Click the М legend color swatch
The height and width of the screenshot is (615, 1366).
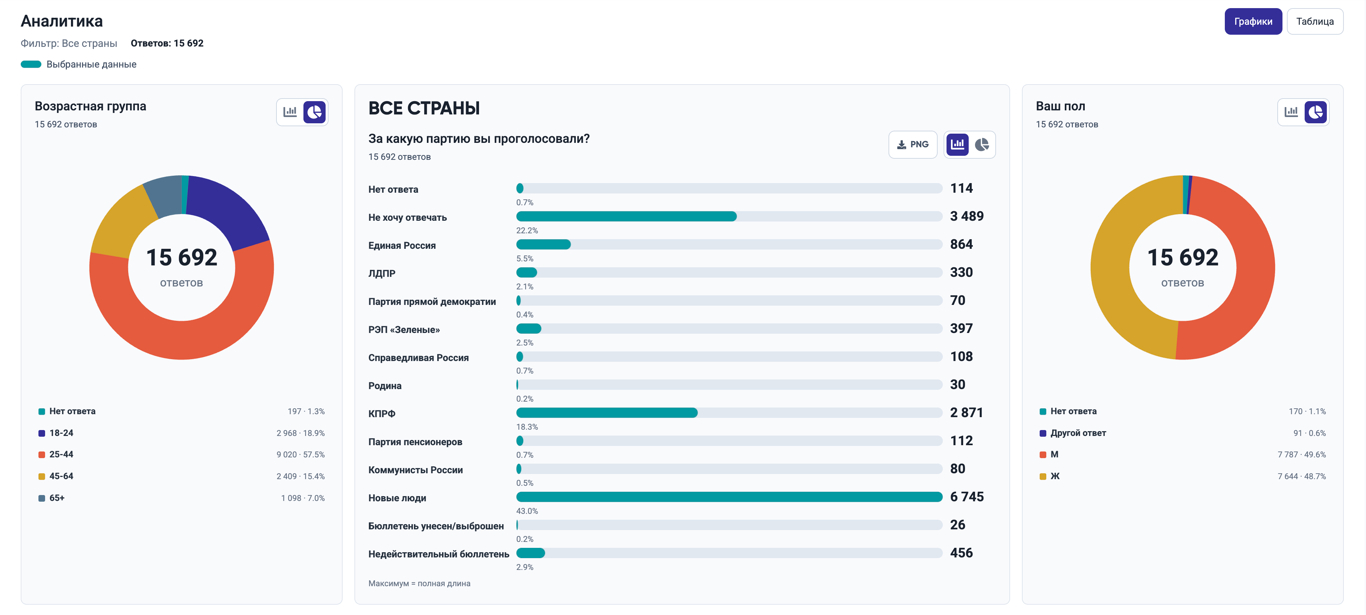1043,455
